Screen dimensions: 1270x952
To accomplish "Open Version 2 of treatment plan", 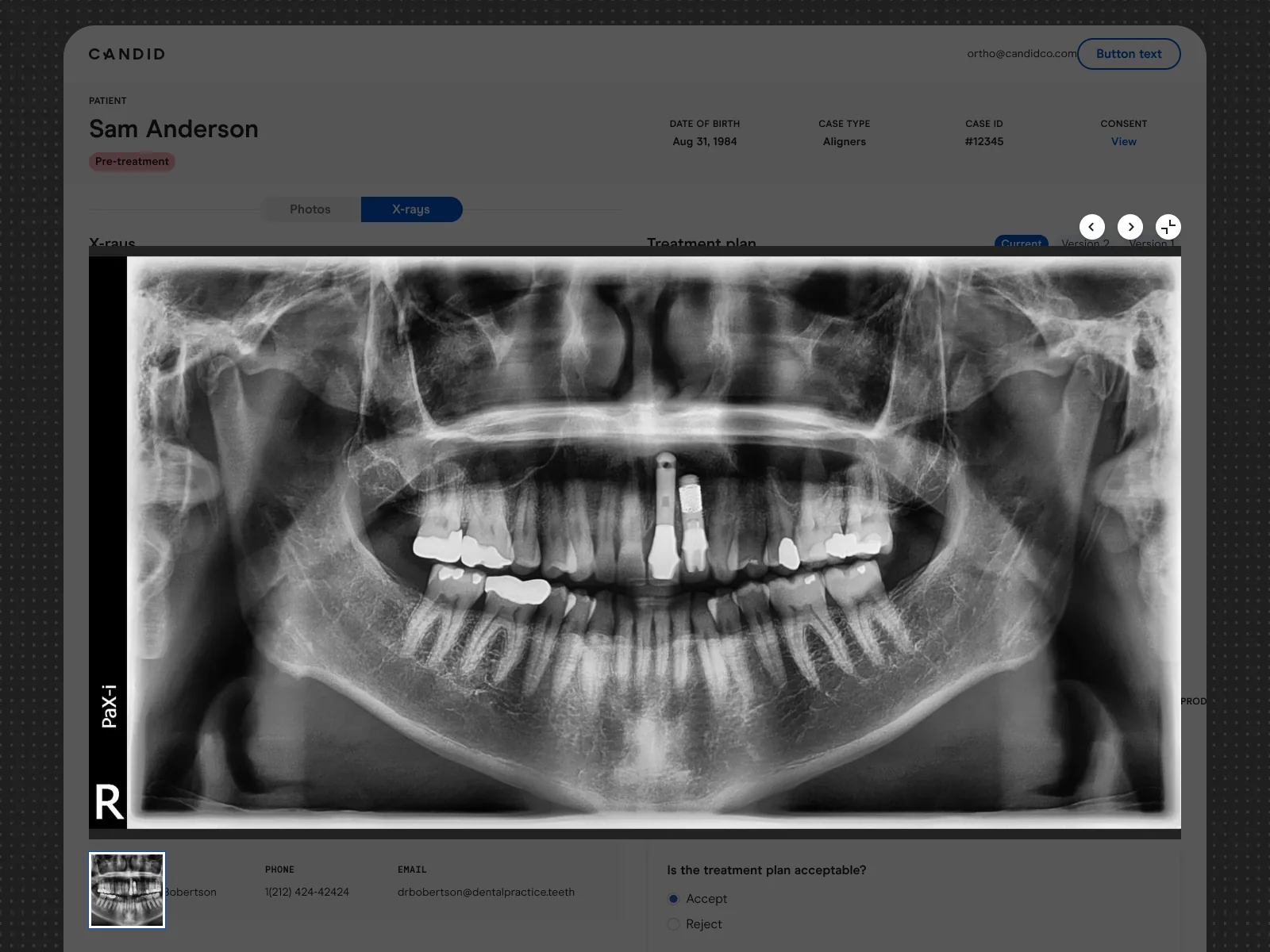I will [1085, 242].
